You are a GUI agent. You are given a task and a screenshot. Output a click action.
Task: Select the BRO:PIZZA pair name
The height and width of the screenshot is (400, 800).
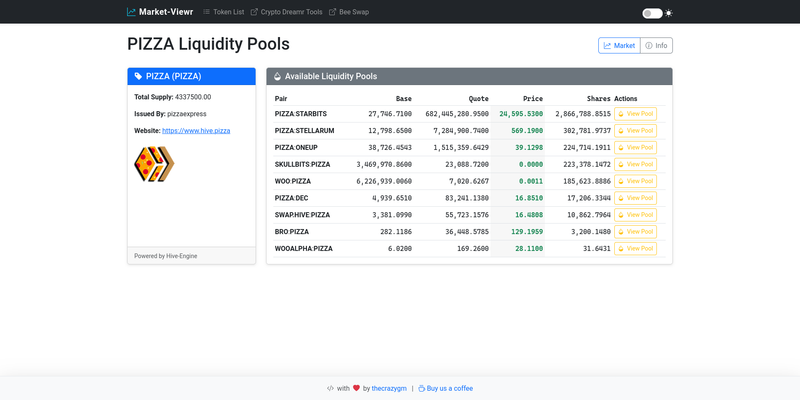(292, 232)
